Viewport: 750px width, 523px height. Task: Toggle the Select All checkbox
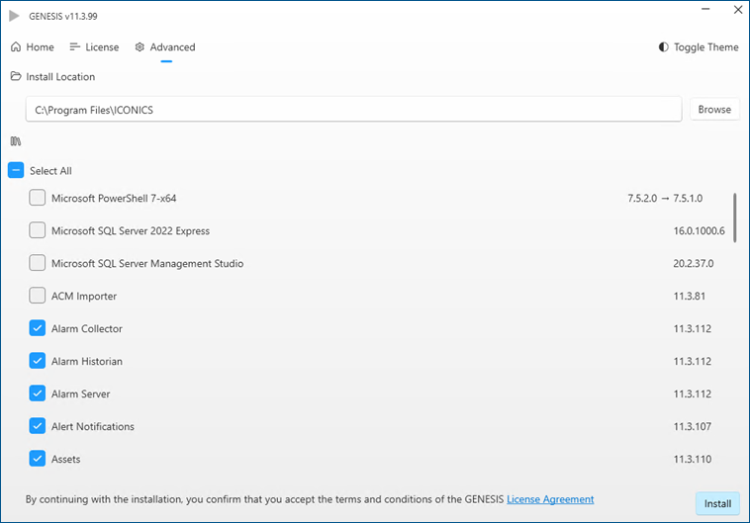(x=16, y=170)
